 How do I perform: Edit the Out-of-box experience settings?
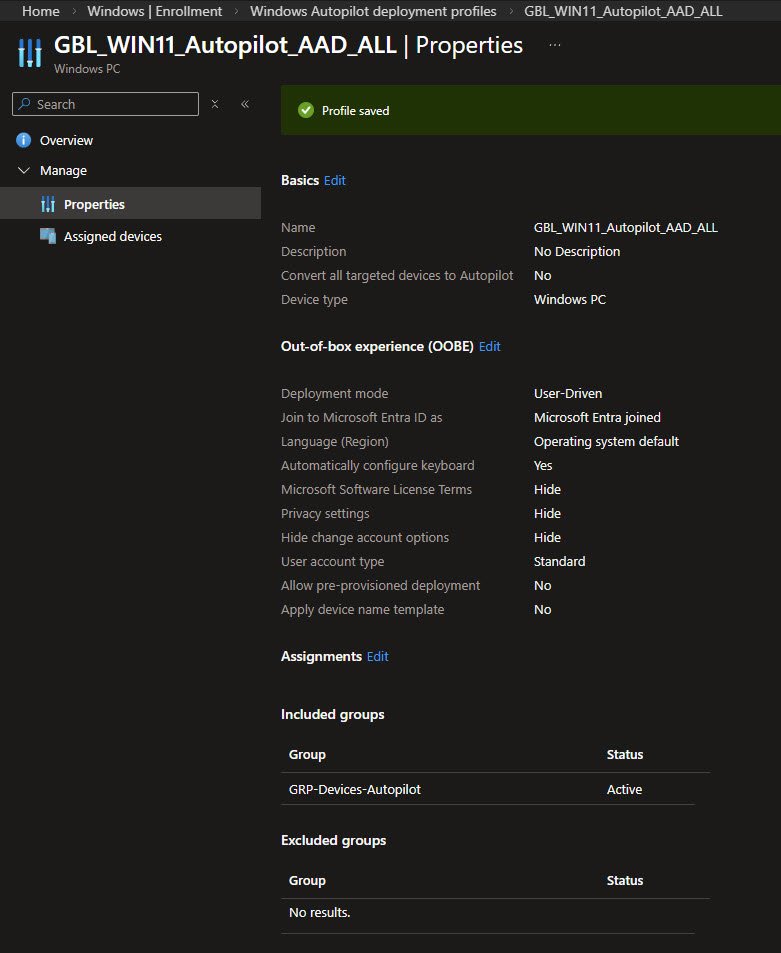pos(489,346)
